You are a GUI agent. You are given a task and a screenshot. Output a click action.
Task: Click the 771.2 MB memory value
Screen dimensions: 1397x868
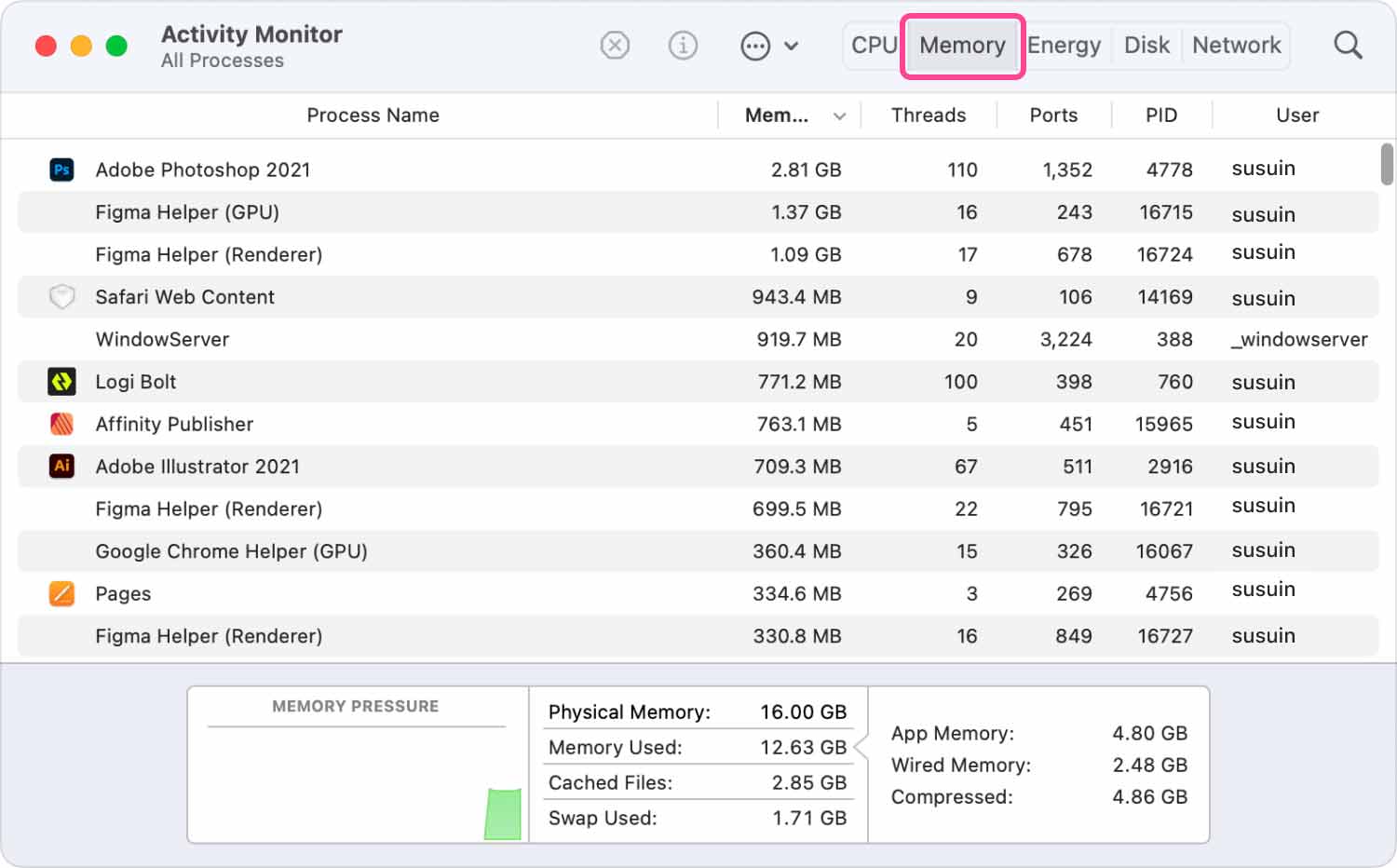[799, 382]
